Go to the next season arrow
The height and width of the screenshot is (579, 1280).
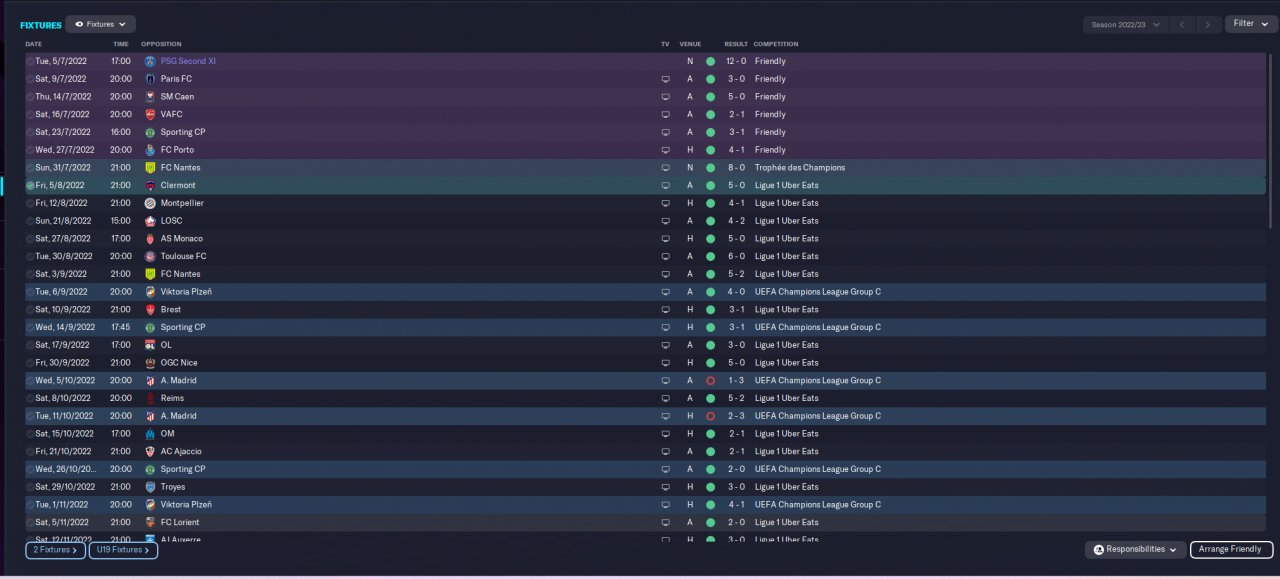(1208, 24)
